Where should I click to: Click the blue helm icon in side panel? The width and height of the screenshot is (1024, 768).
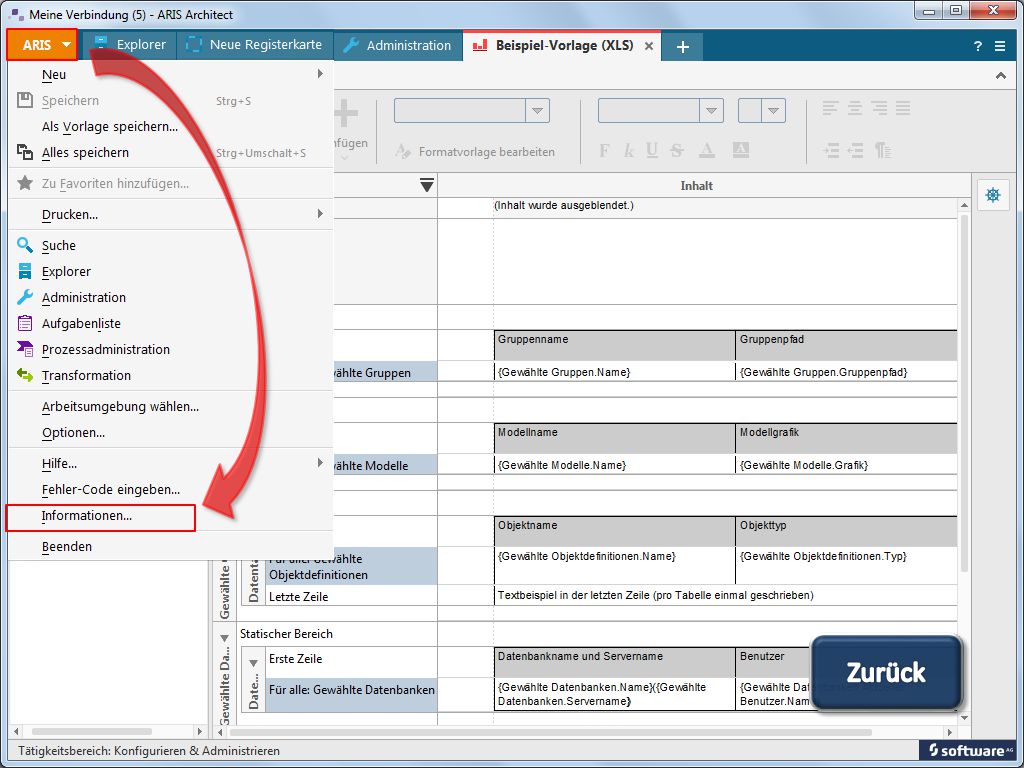pyautogui.click(x=993, y=195)
